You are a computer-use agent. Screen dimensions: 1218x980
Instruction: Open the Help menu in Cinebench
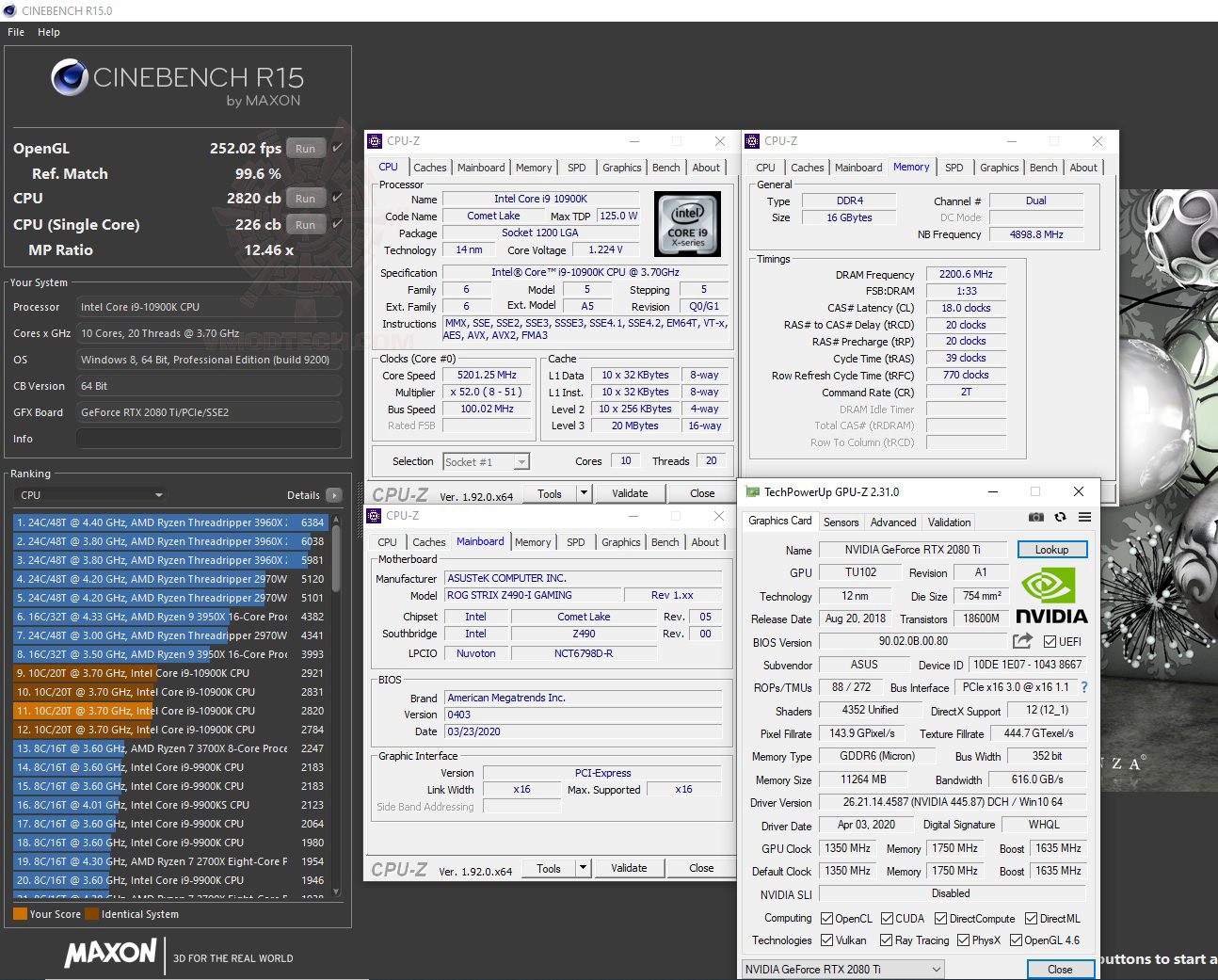(x=49, y=32)
